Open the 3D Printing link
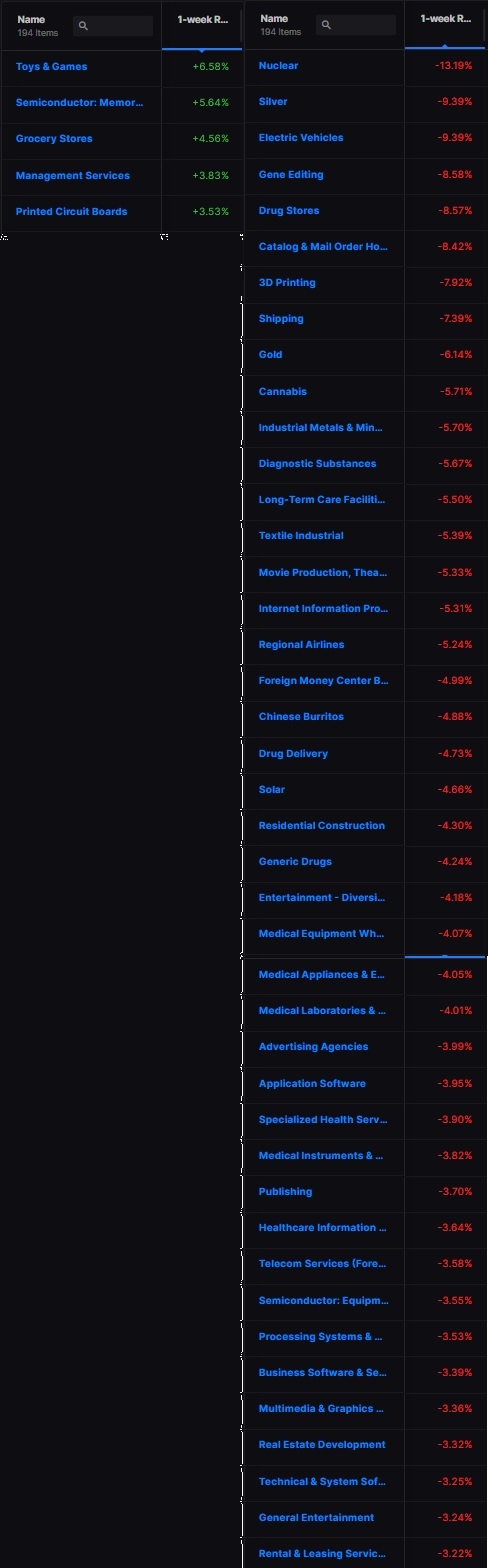The image size is (488, 1568). [x=287, y=283]
